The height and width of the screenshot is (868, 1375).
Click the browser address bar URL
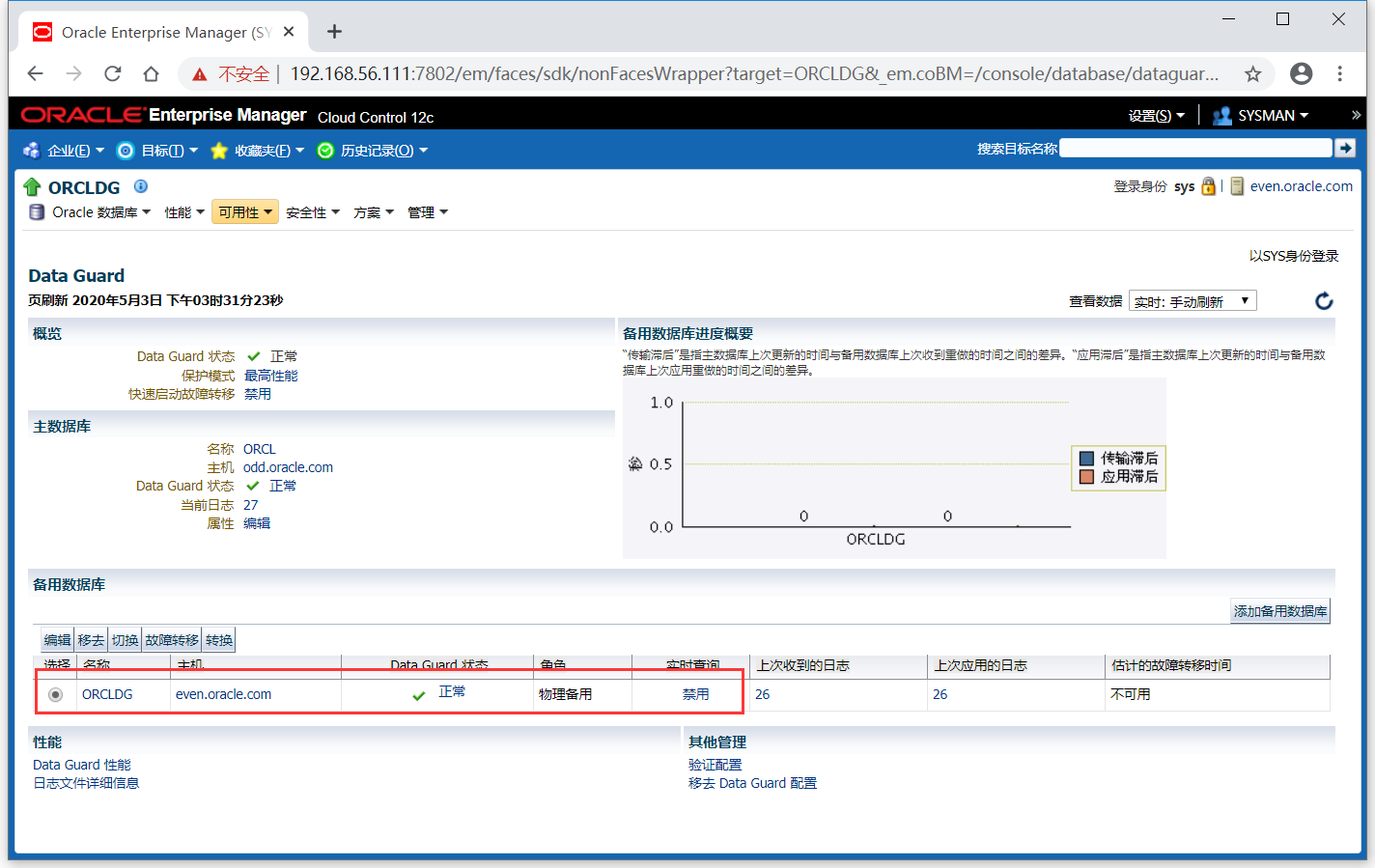click(754, 74)
